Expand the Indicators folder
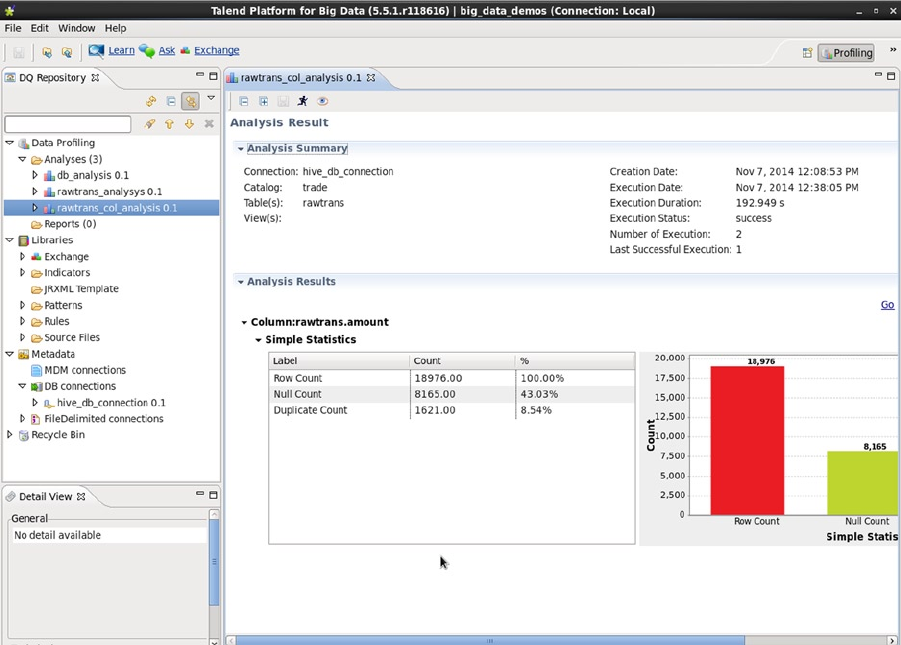This screenshot has width=901, height=645. pos(22,272)
